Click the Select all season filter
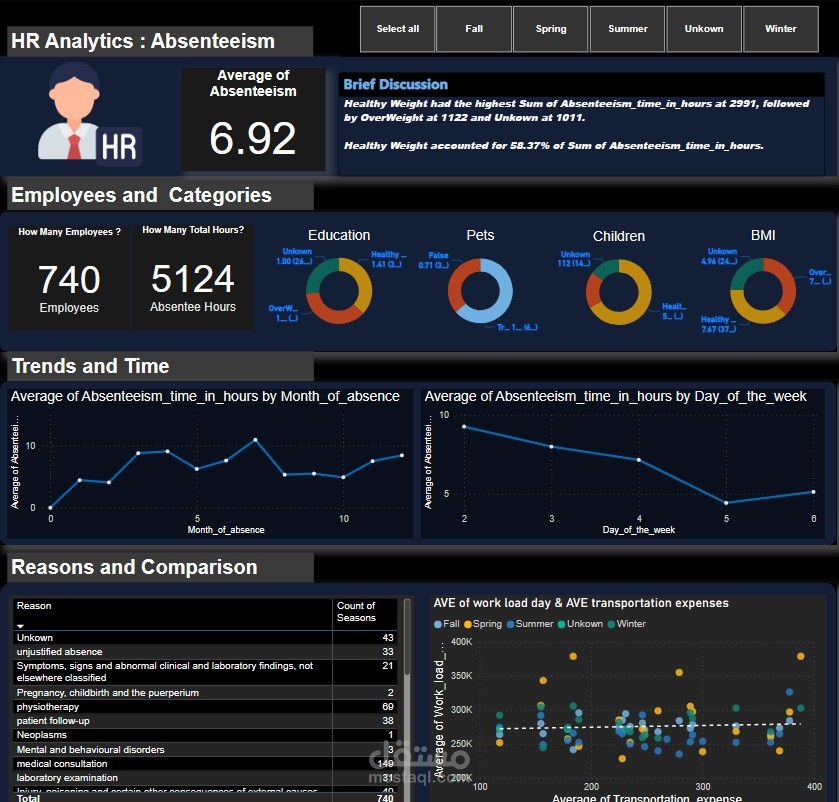 click(397, 29)
